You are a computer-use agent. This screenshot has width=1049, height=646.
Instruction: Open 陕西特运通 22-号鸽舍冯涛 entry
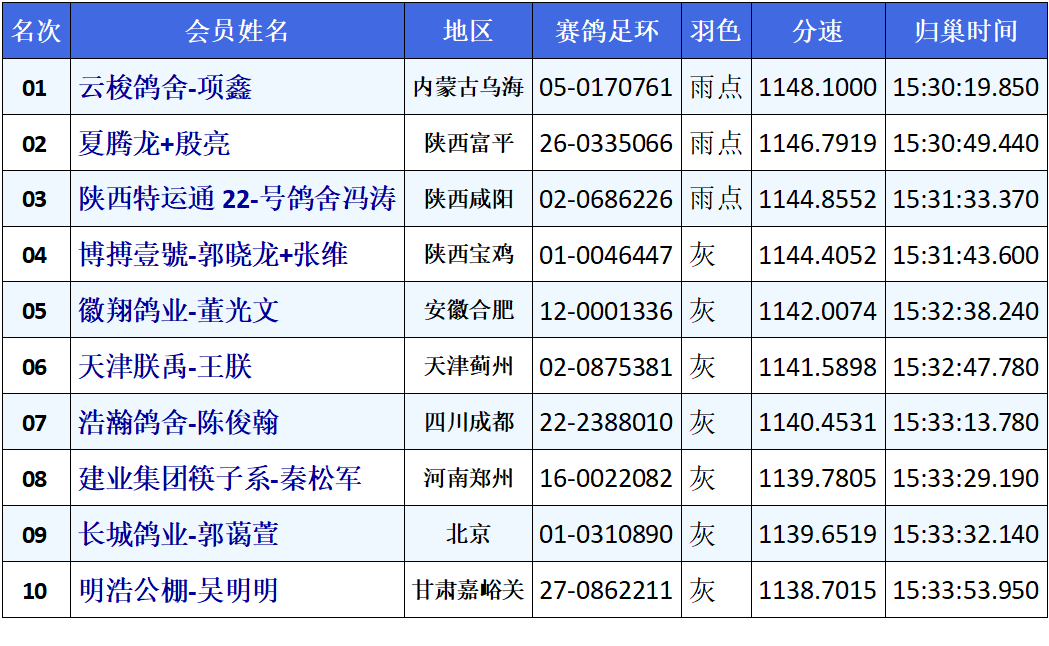click(x=237, y=199)
